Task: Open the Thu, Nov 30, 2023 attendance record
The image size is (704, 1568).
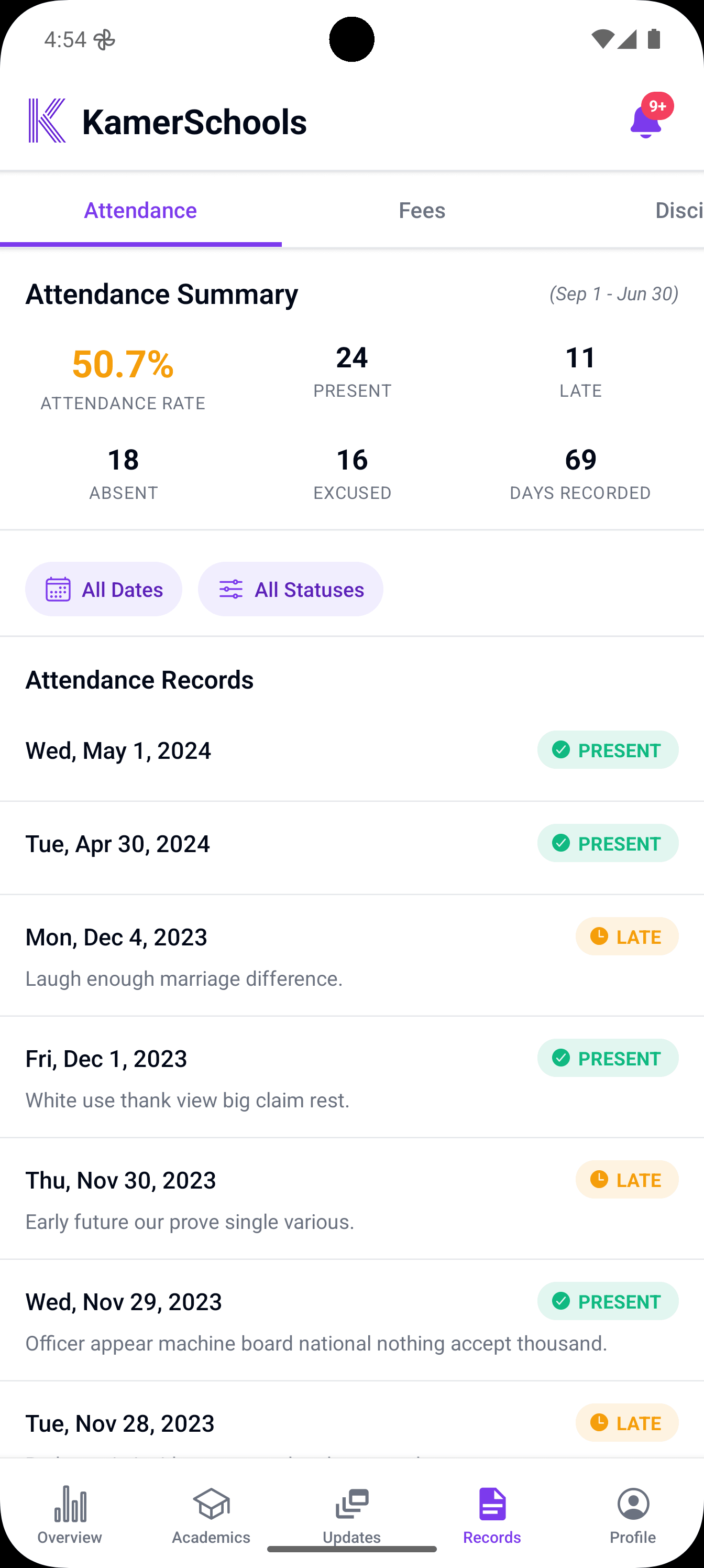Action: coord(351,1199)
